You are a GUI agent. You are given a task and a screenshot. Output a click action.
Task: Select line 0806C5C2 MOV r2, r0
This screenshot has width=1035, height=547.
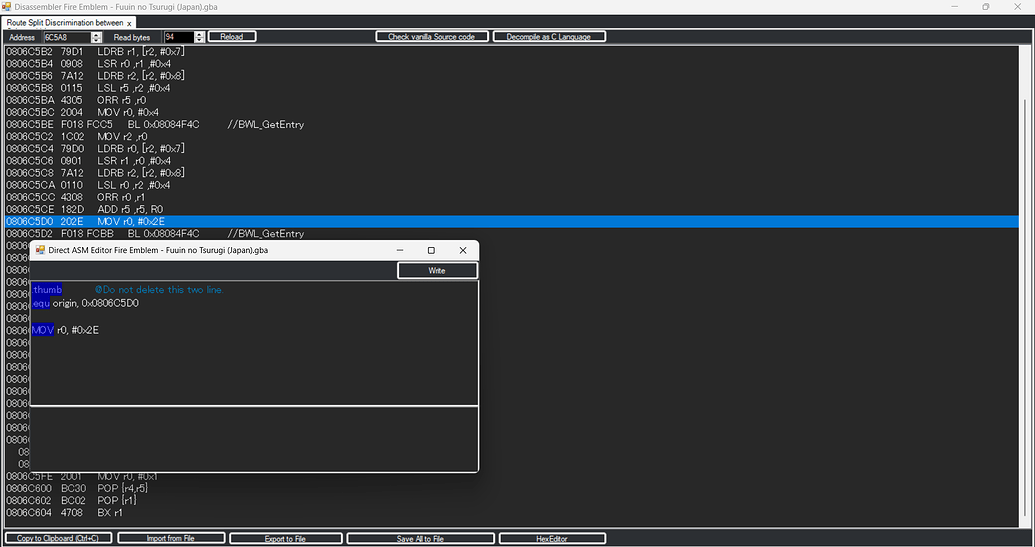pyautogui.click(x=512, y=137)
